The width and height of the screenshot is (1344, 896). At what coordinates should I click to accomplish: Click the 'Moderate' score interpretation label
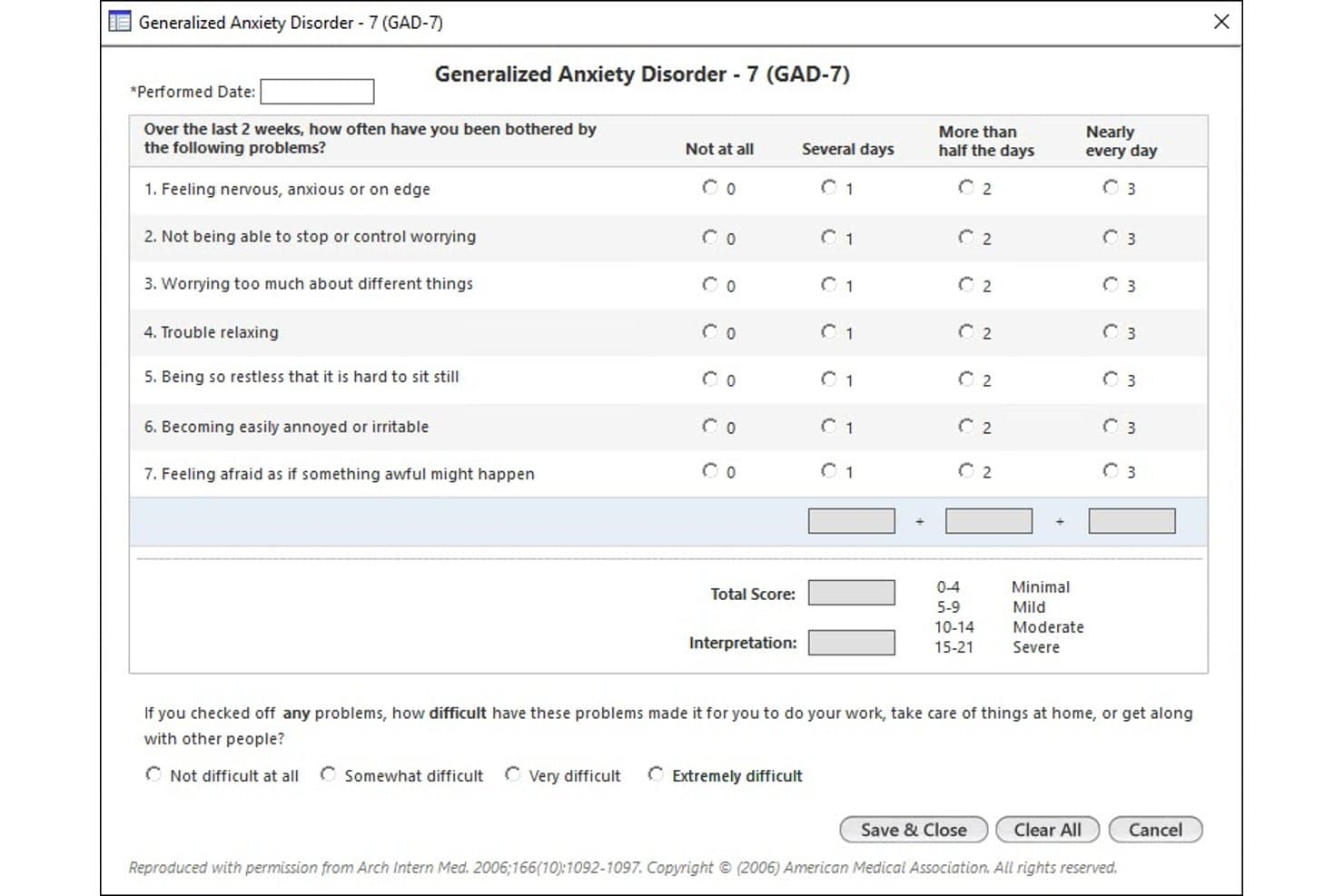[x=1048, y=627]
